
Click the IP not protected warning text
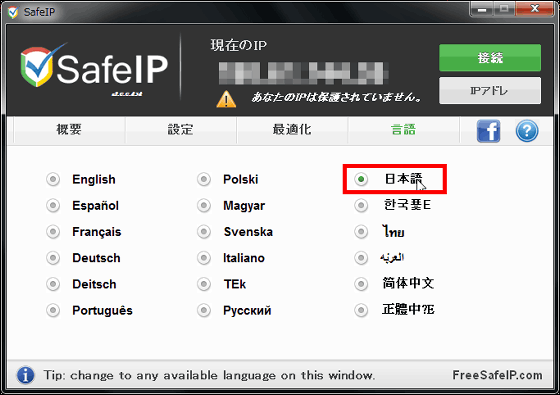(x=337, y=97)
